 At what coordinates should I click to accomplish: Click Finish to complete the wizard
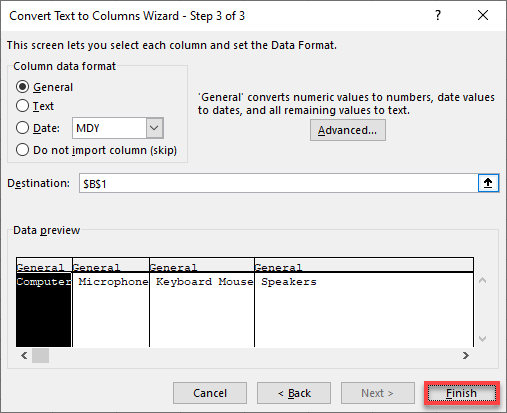[462, 393]
